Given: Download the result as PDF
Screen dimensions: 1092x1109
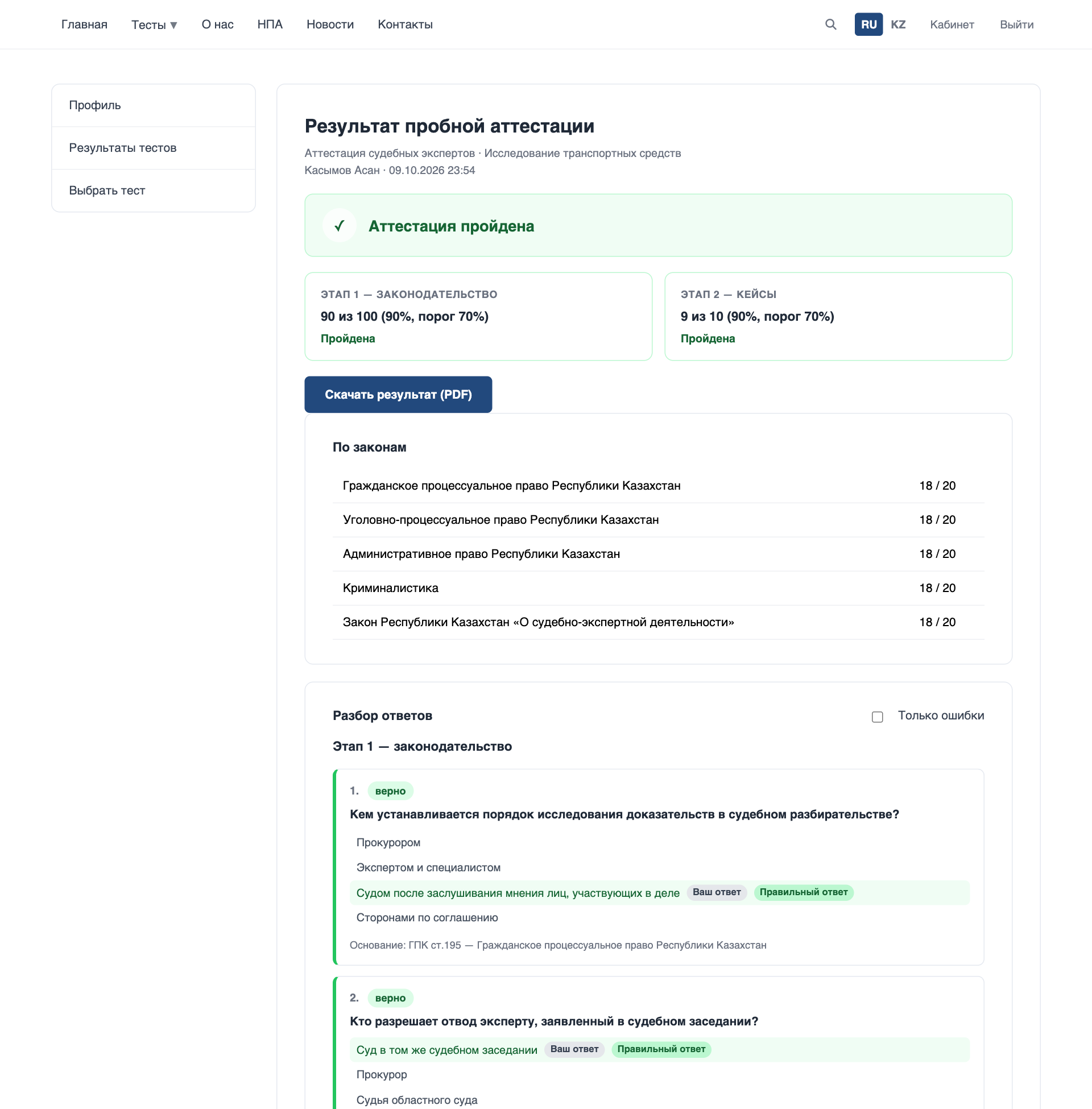Looking at the screenshot, I should tap(398, 395).
